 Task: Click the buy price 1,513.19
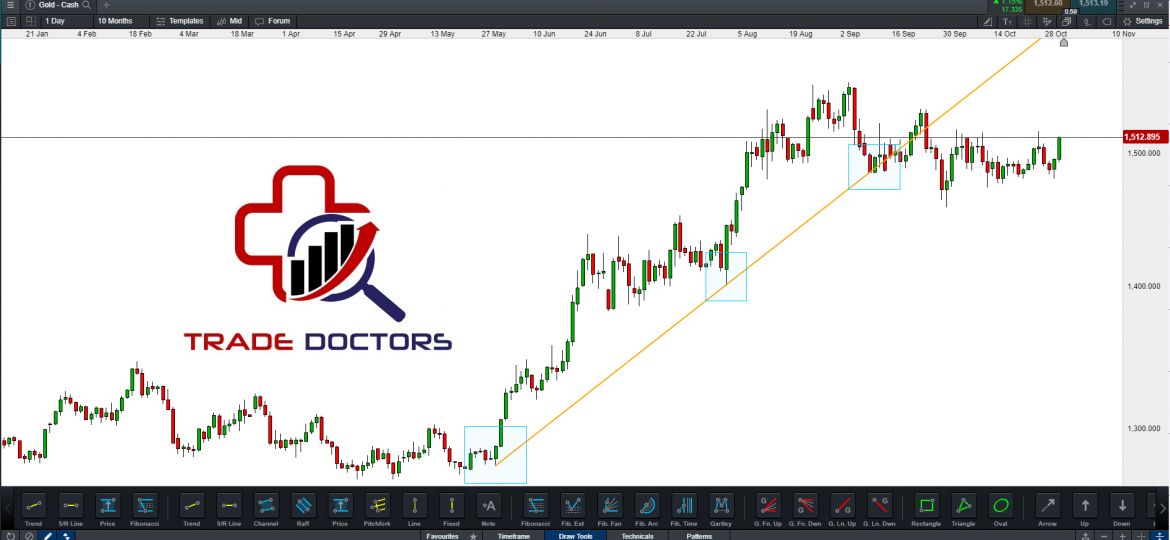tap(1093, 6)
